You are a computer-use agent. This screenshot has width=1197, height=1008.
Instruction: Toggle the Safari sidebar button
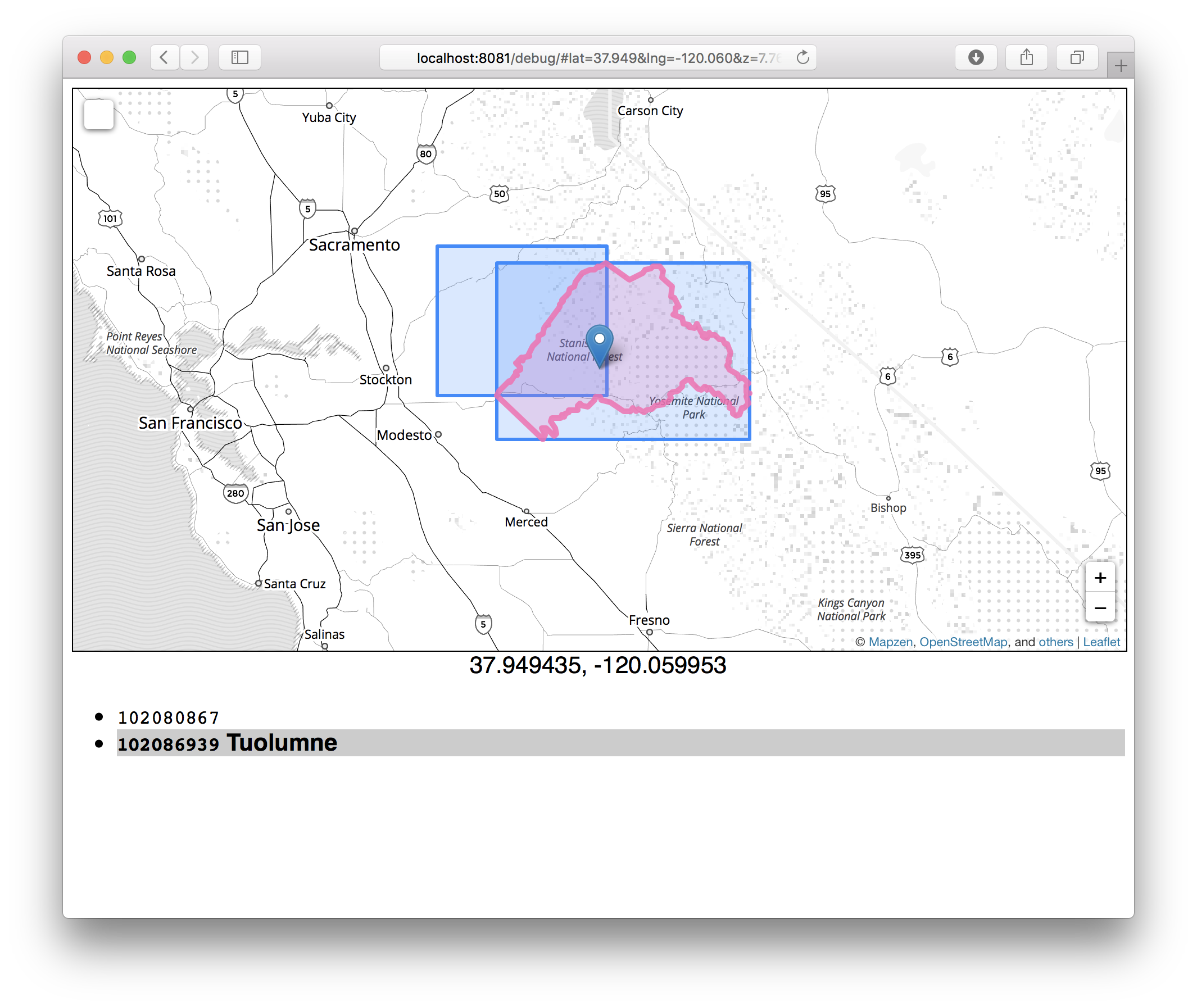coord(239,57)
